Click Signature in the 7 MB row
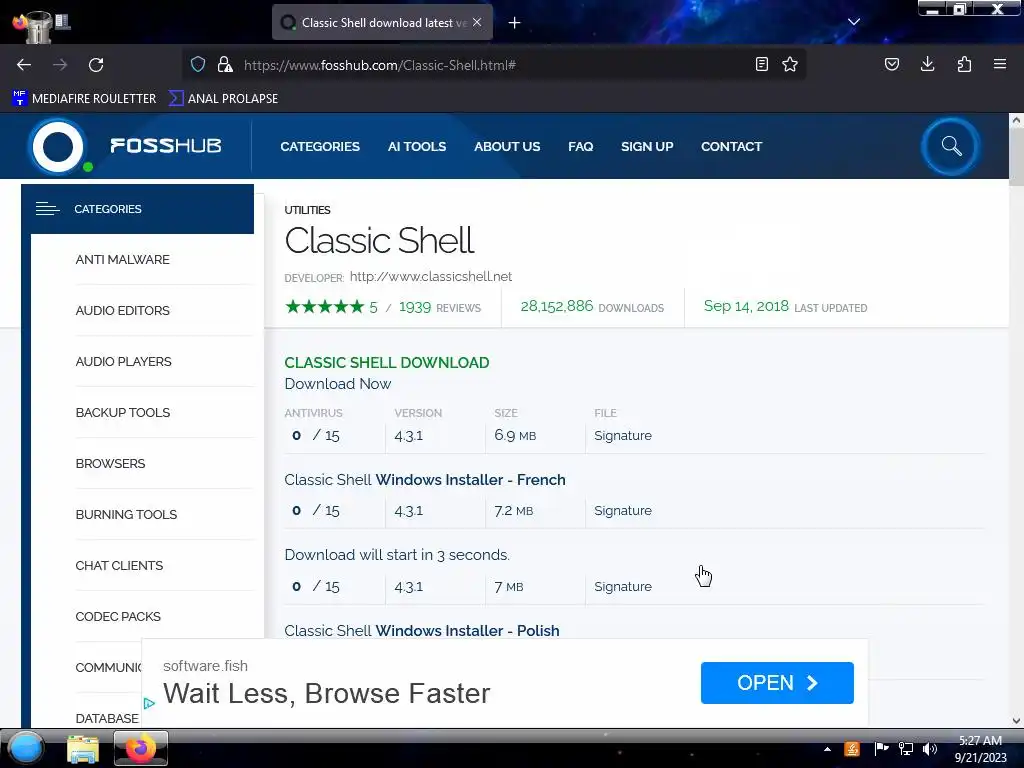Screen dimensions: 1024x768 pos(622,586)
